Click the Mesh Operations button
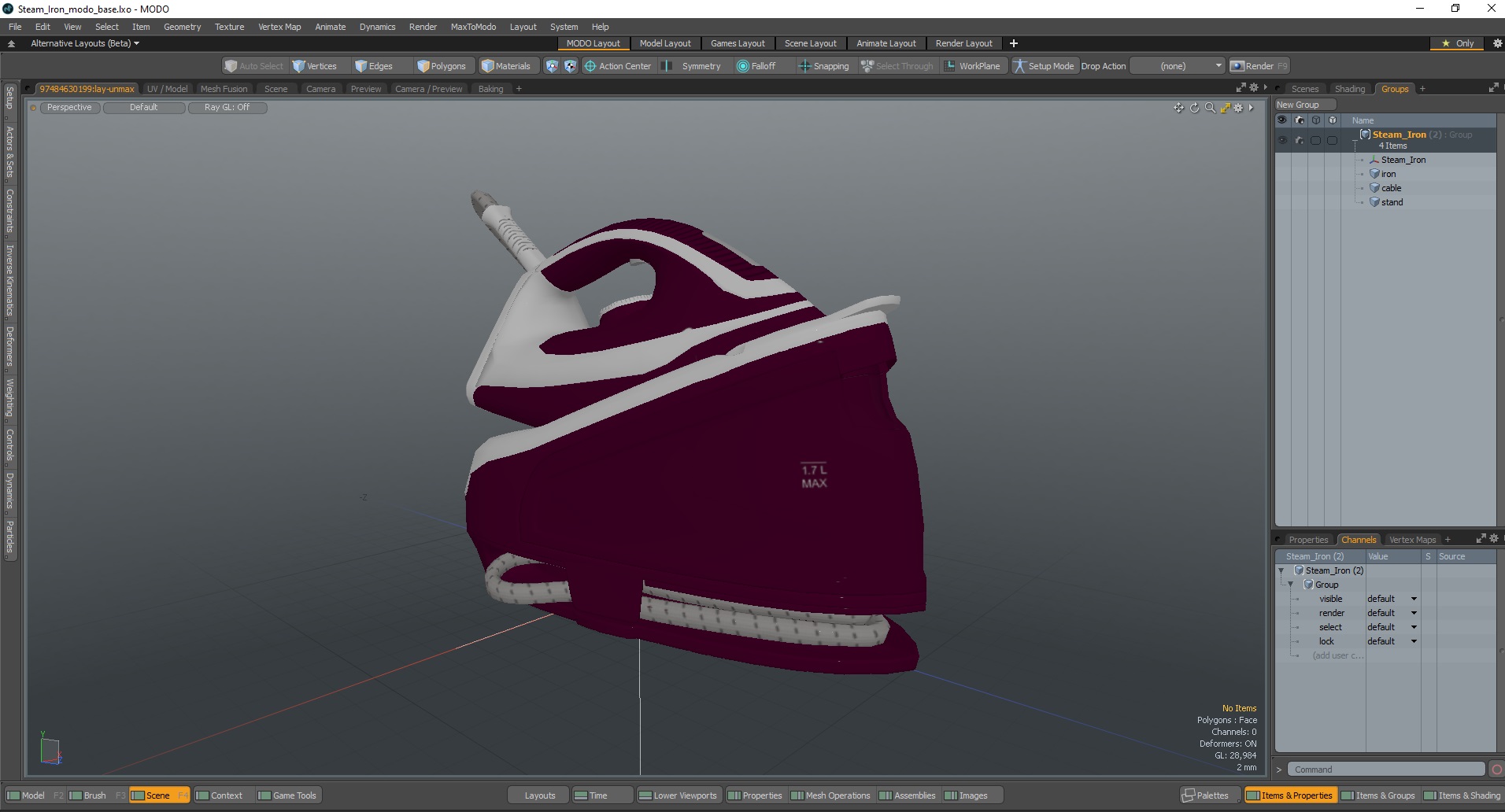The width and height of the screenshot is (1505, 812). coord(830,795)
